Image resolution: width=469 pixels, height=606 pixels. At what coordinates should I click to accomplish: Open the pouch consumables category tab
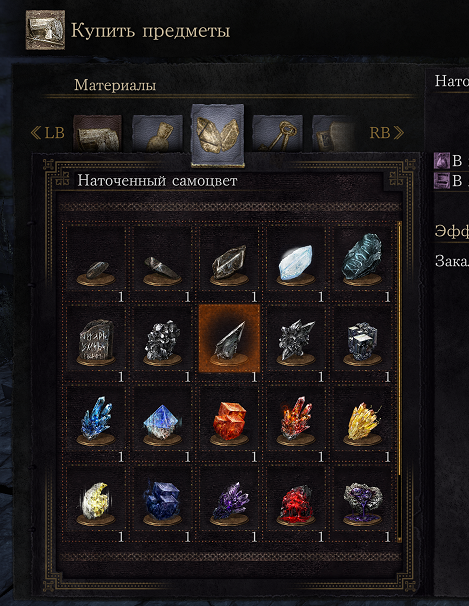click(x=157, y=133)
